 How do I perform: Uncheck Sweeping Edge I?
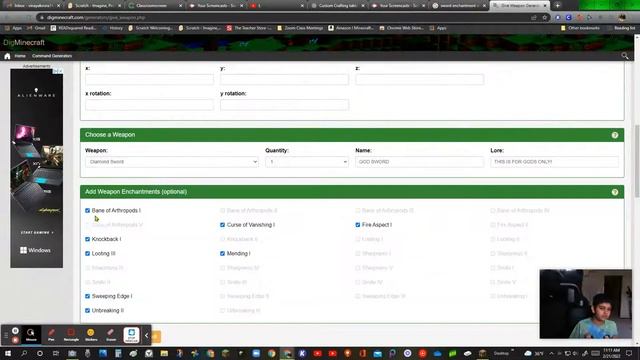pos(87,296)
